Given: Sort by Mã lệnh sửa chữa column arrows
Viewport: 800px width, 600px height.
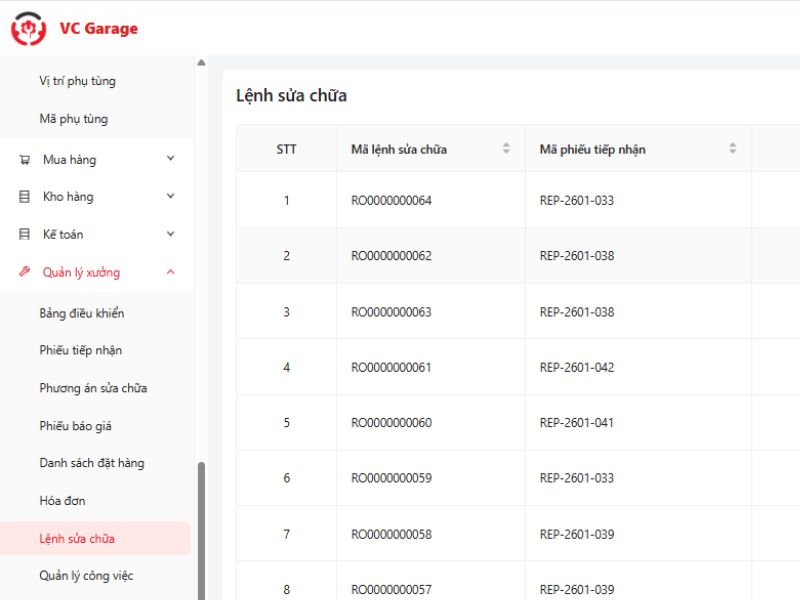Looking at the screenshot, I should (x=506, y=149).
